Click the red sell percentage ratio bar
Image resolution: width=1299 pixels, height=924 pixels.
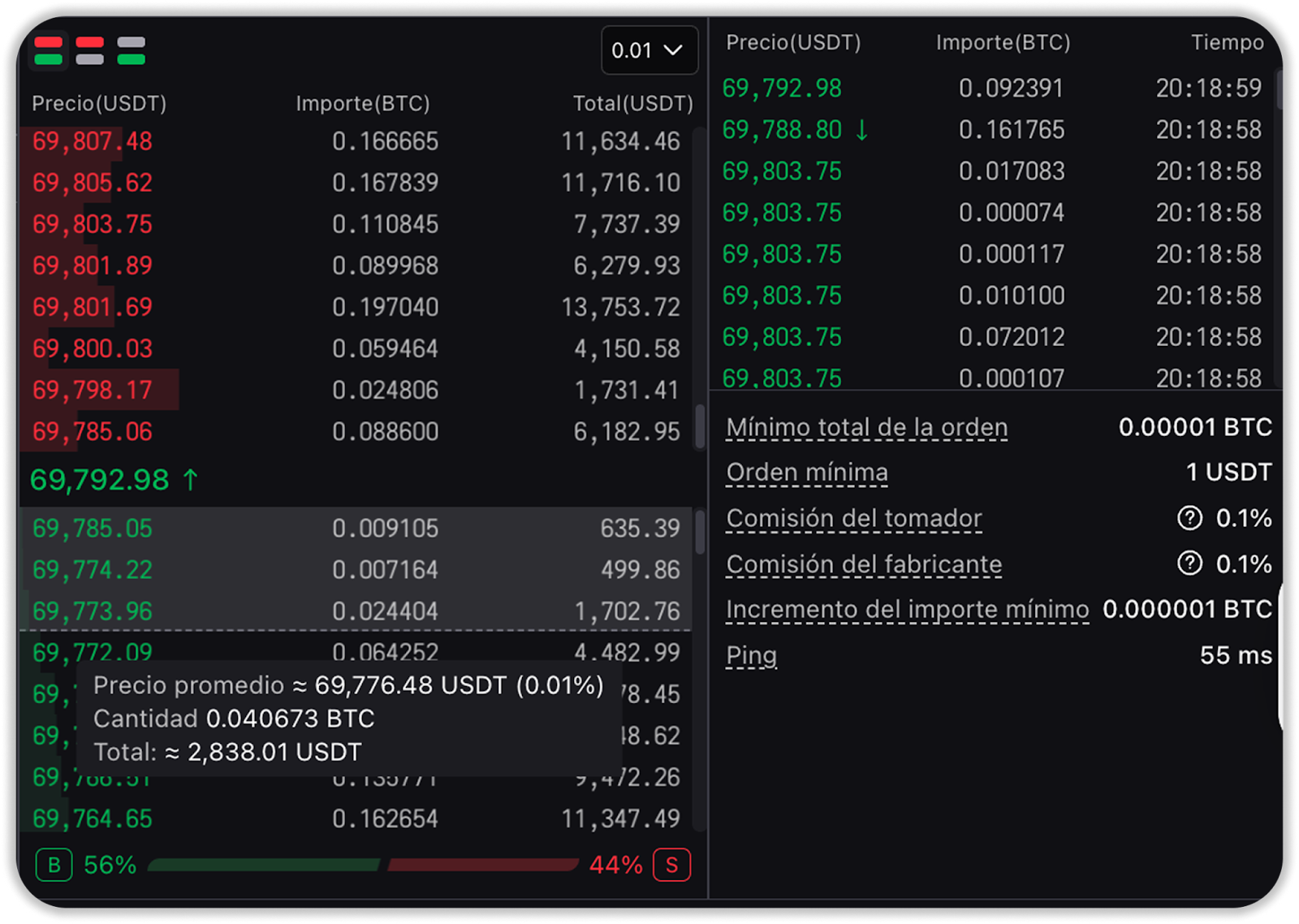point(482,866)
